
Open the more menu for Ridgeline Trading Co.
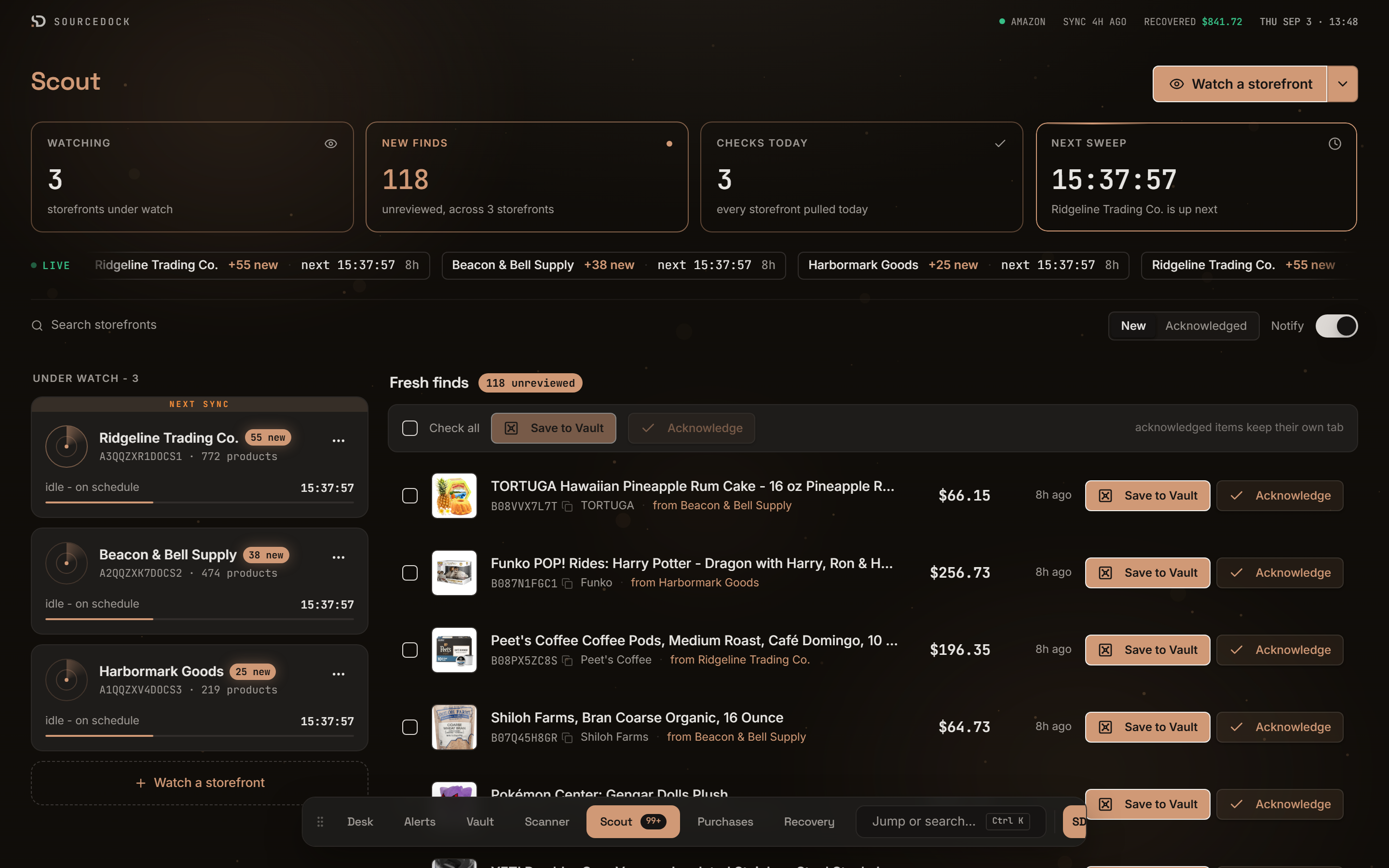pyautogui.click(x=339, y=440)
